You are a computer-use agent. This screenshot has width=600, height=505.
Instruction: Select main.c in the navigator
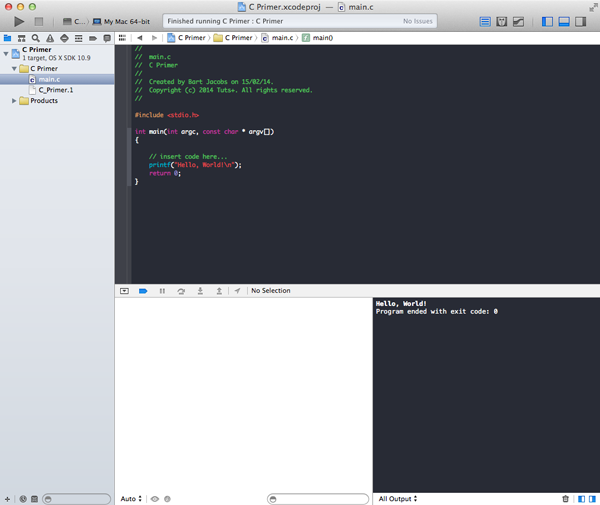[57, 79]
